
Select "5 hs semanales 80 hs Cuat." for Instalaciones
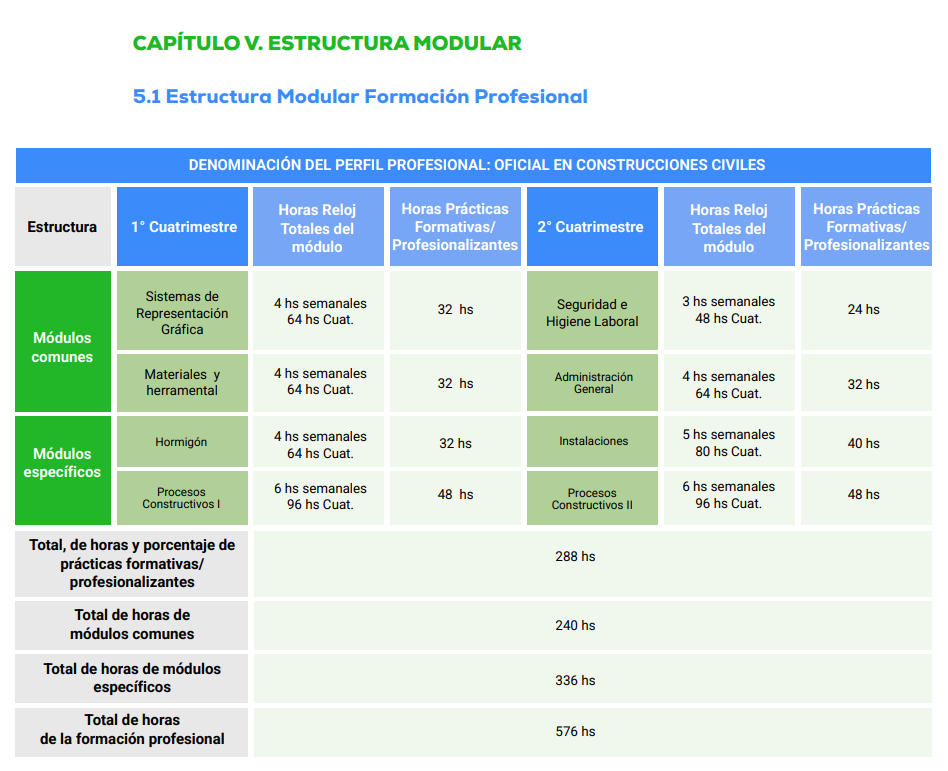point(729,443)
